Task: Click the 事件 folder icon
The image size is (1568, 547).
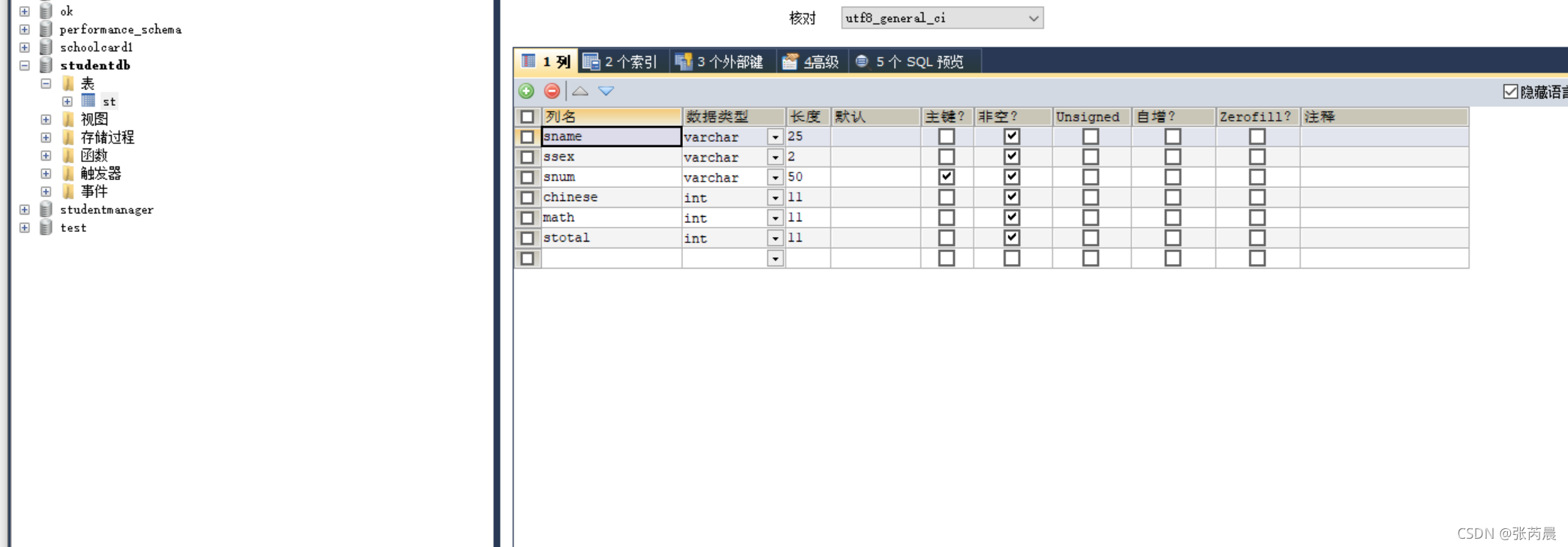Action: pyautogui.click(x=68, y=191)
